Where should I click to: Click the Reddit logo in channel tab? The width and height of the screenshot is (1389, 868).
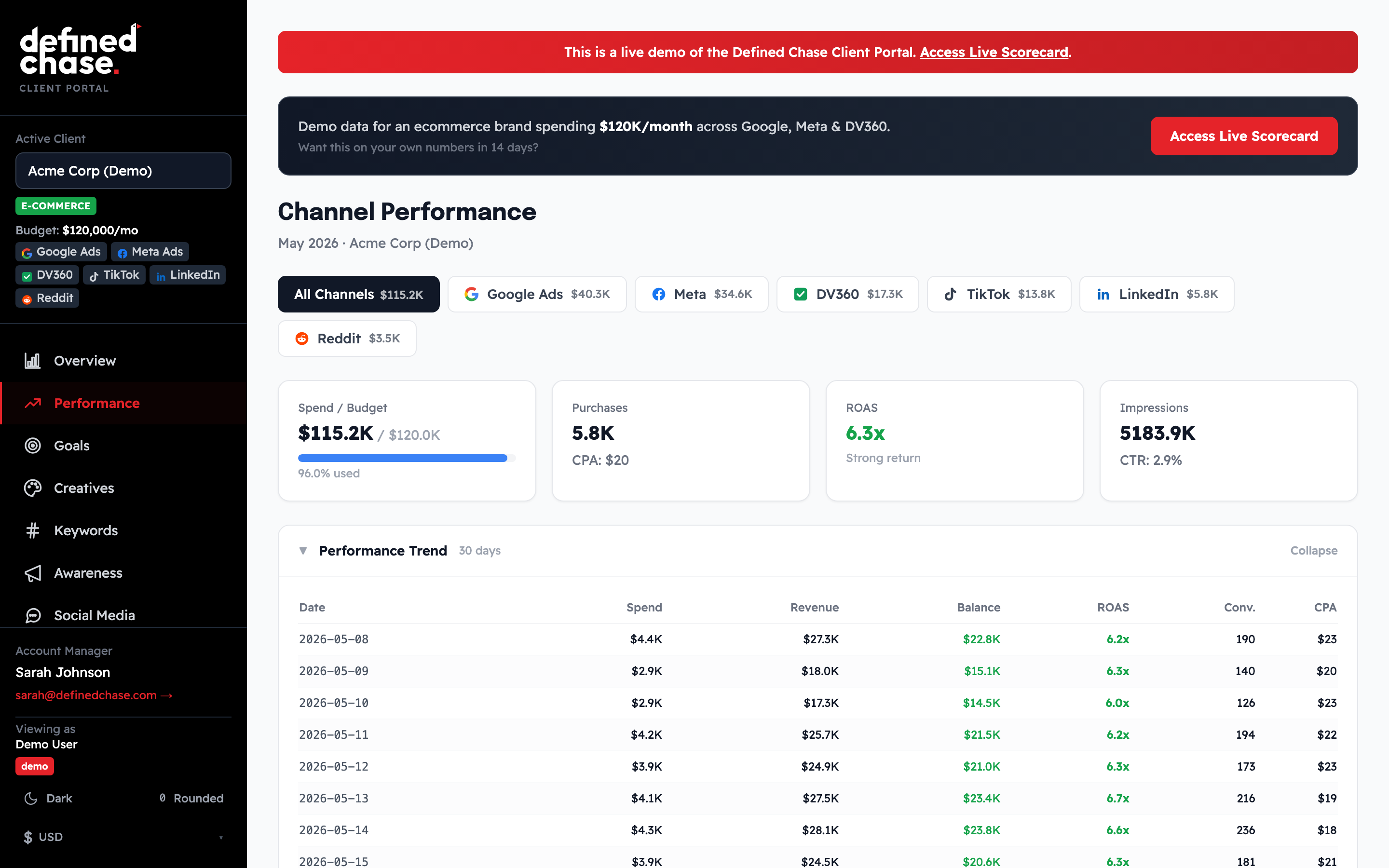302,338
